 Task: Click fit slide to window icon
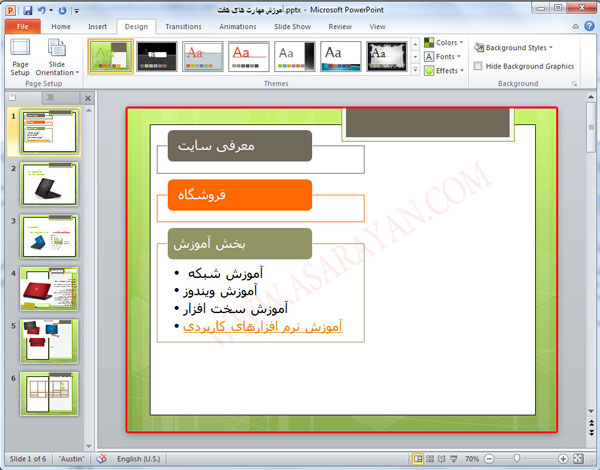click(x=579, y=459)
